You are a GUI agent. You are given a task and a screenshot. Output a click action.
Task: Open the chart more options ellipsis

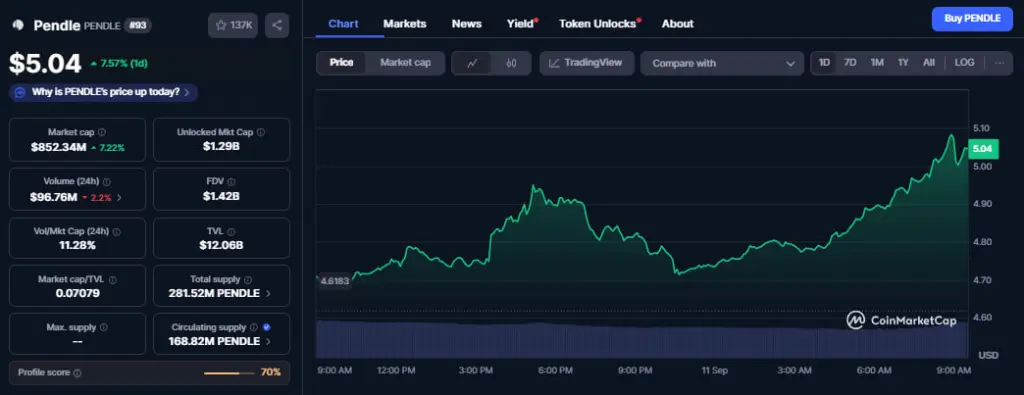[x=999, y=63]
